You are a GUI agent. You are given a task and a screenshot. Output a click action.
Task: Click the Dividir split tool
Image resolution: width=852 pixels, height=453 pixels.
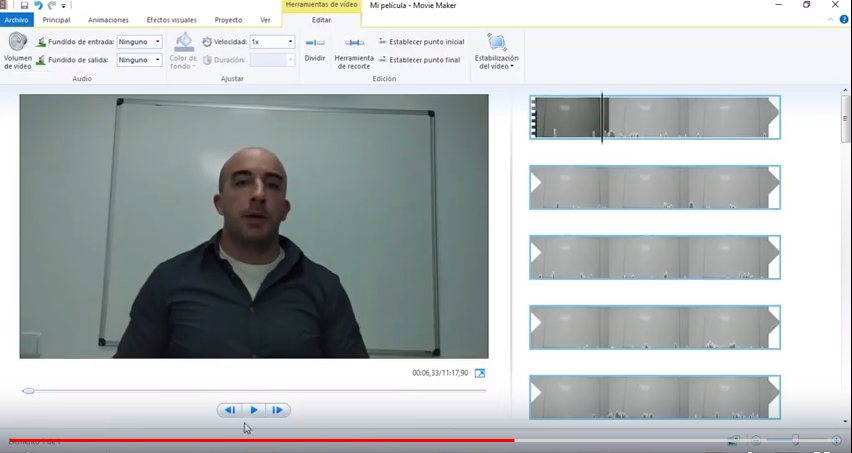315,49
